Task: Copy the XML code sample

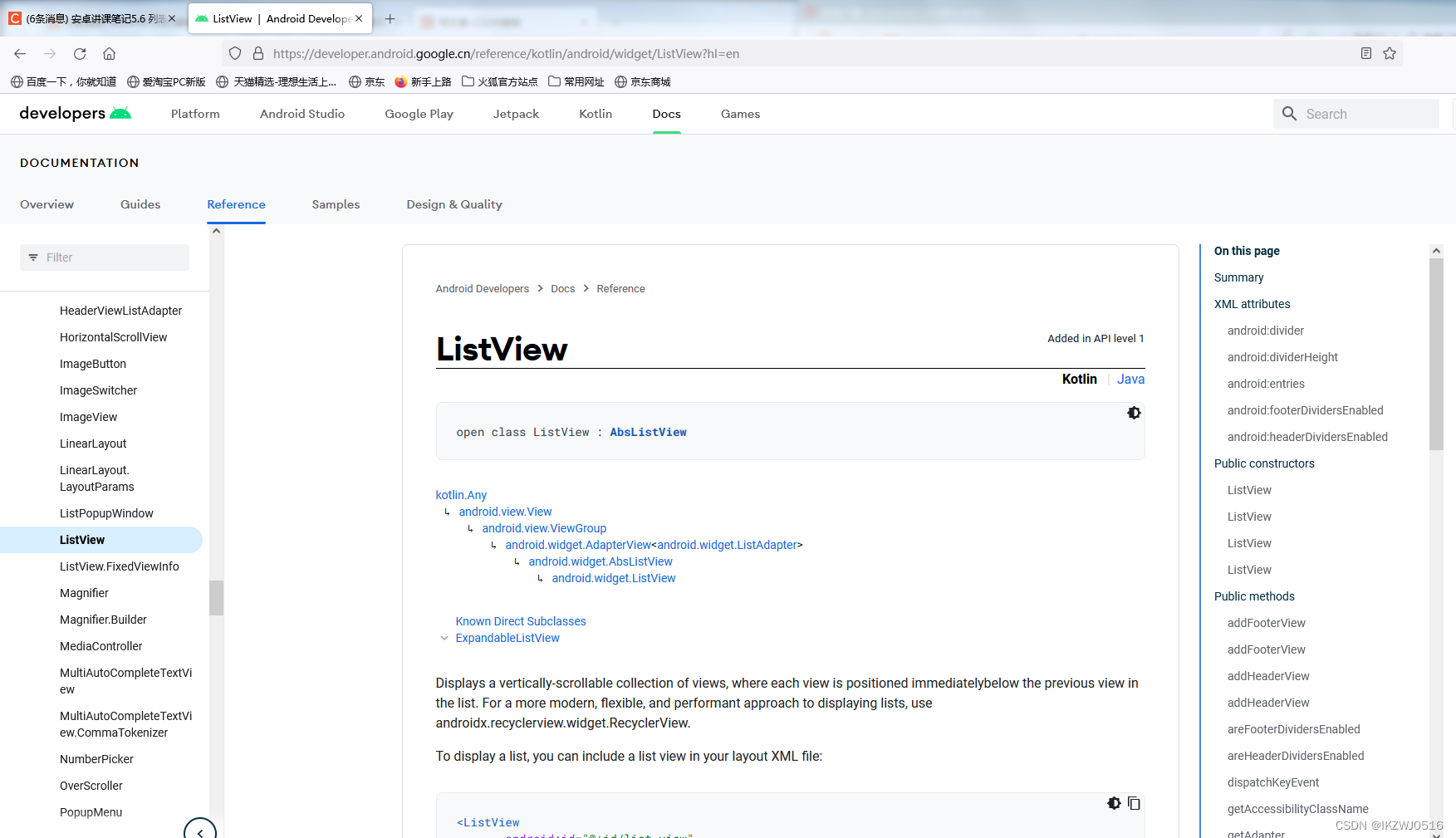Action: [x=1134, y=803]
